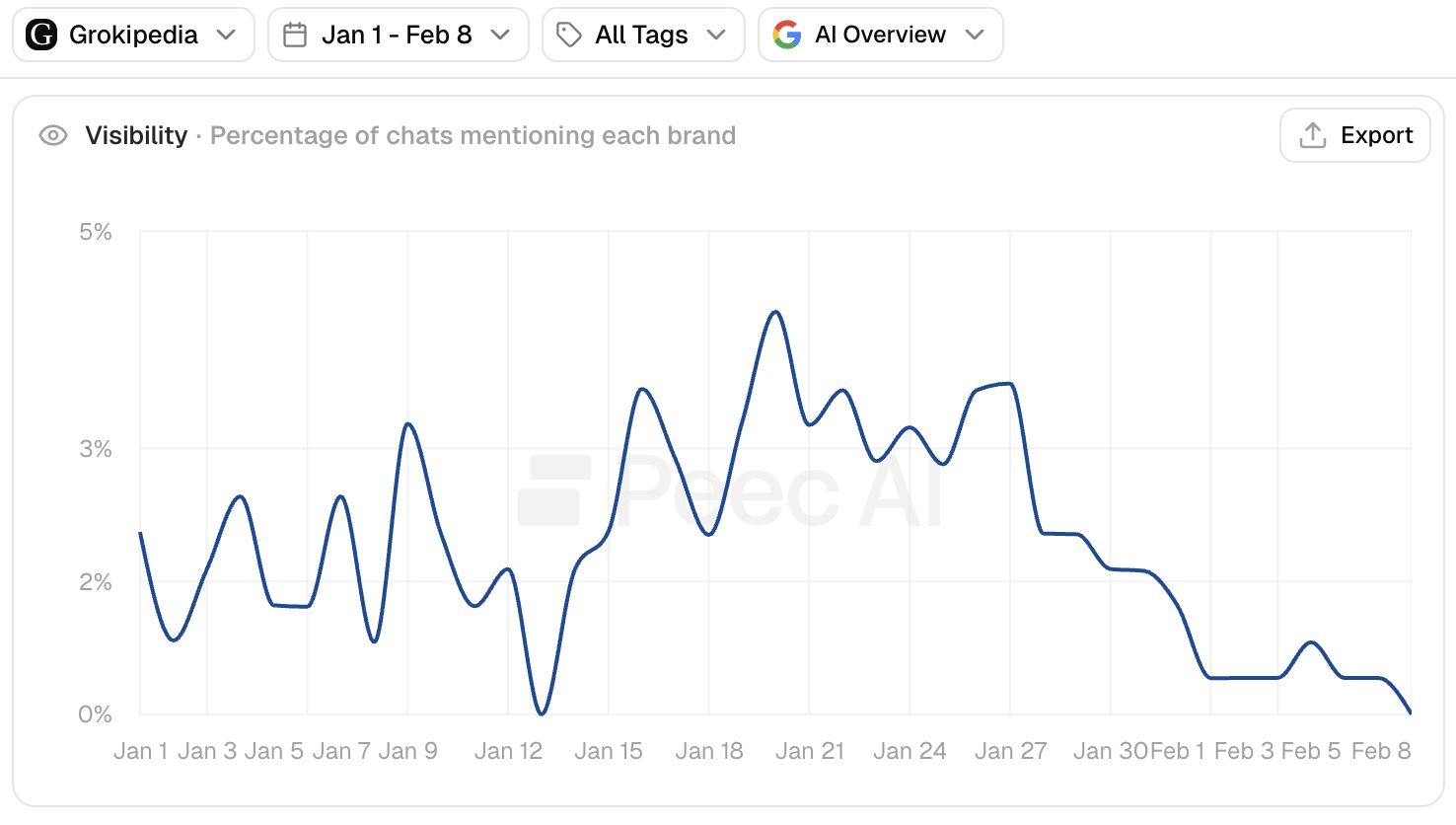Click the calendar icon in date filter

coord(295,36)
